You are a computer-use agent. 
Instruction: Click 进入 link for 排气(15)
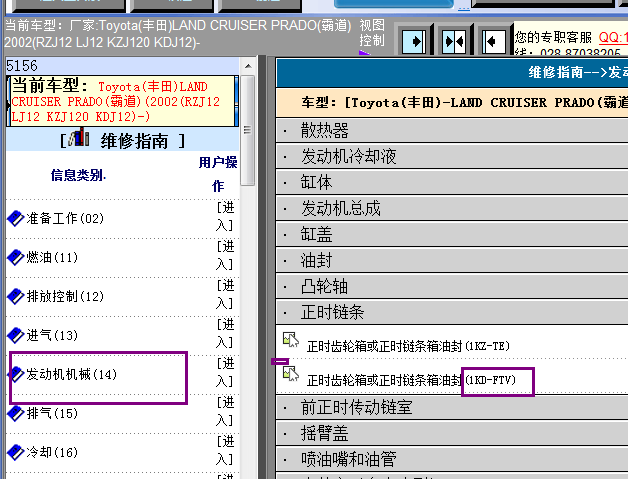coord(225,411)
